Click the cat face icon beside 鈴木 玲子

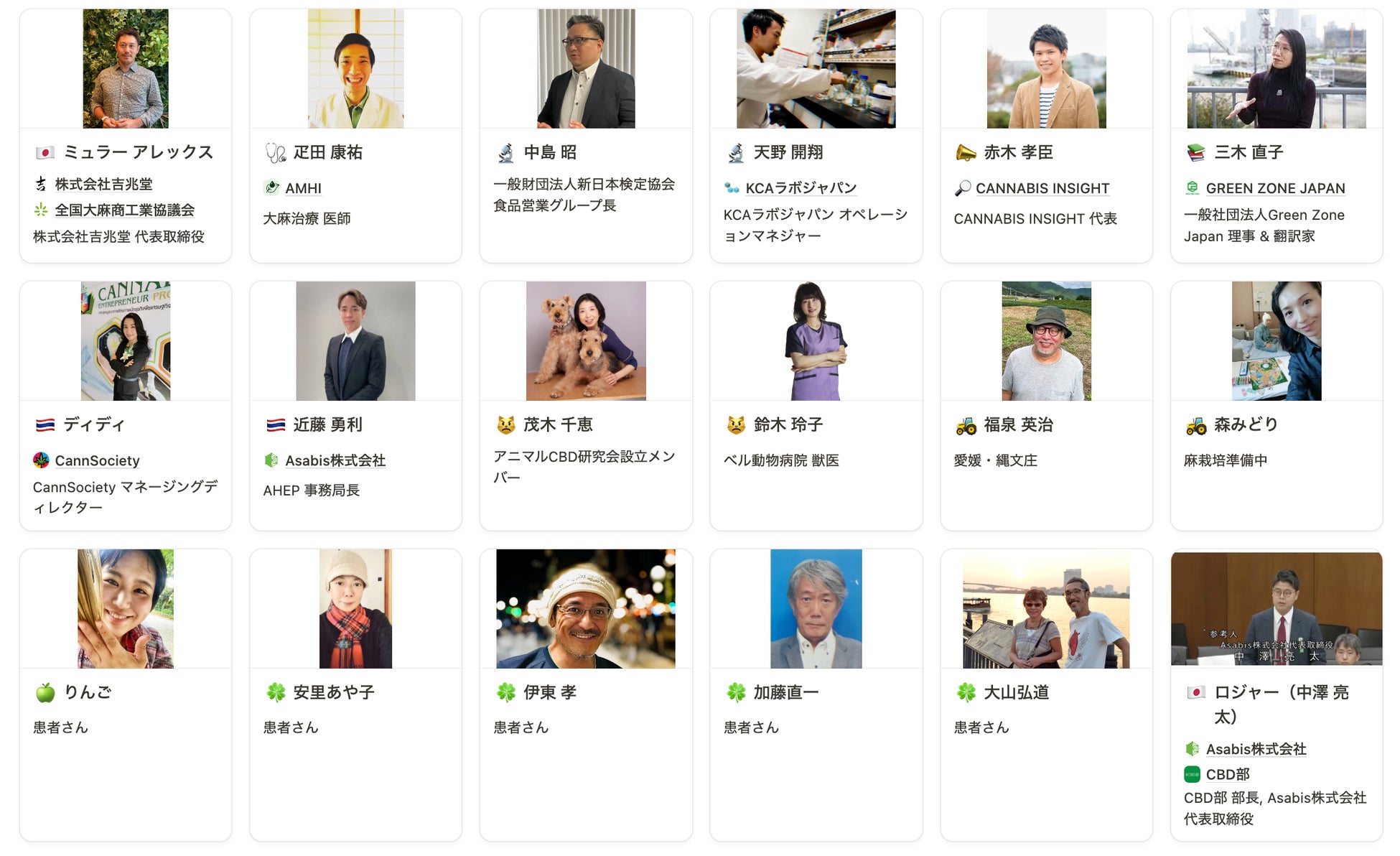[736, 424]
